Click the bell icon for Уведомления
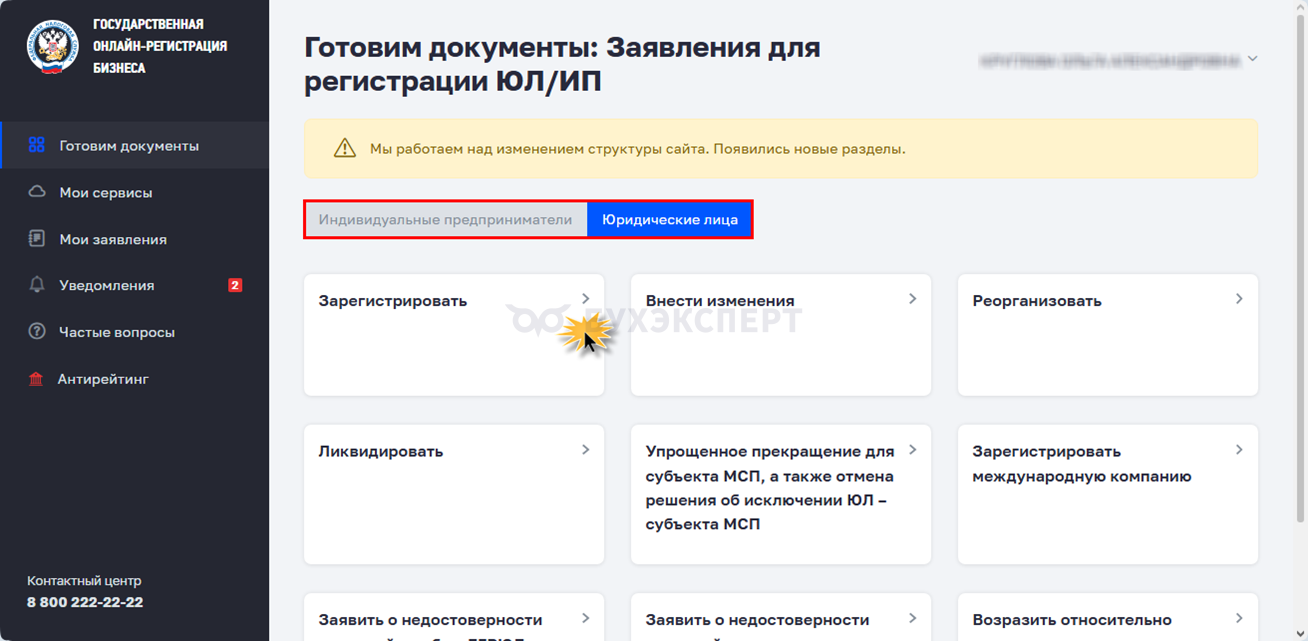Image resolution: width=1308 pixels, height=641 pixels. pos(37,285)
